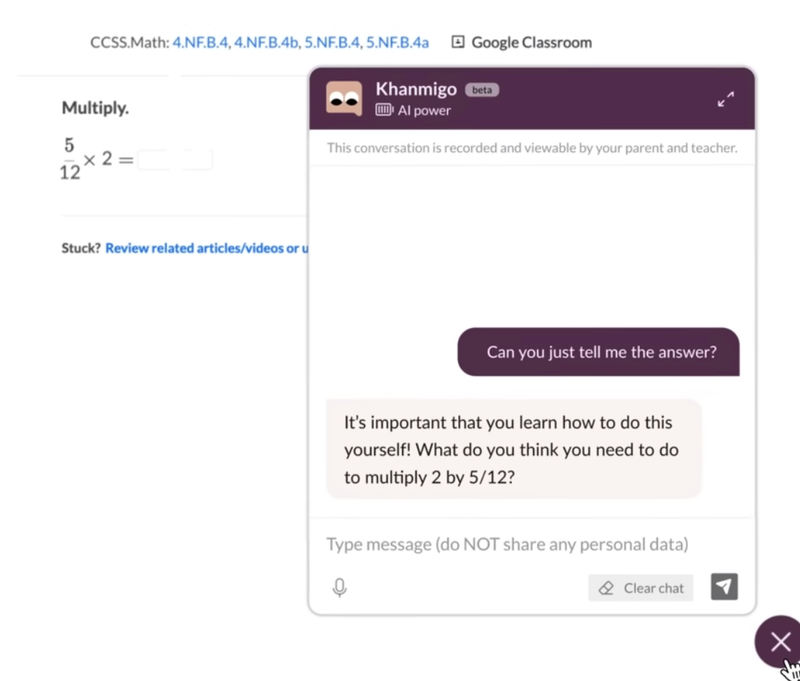
Task: Click the Khanmigo avatar icon
Action: (344, 98)
